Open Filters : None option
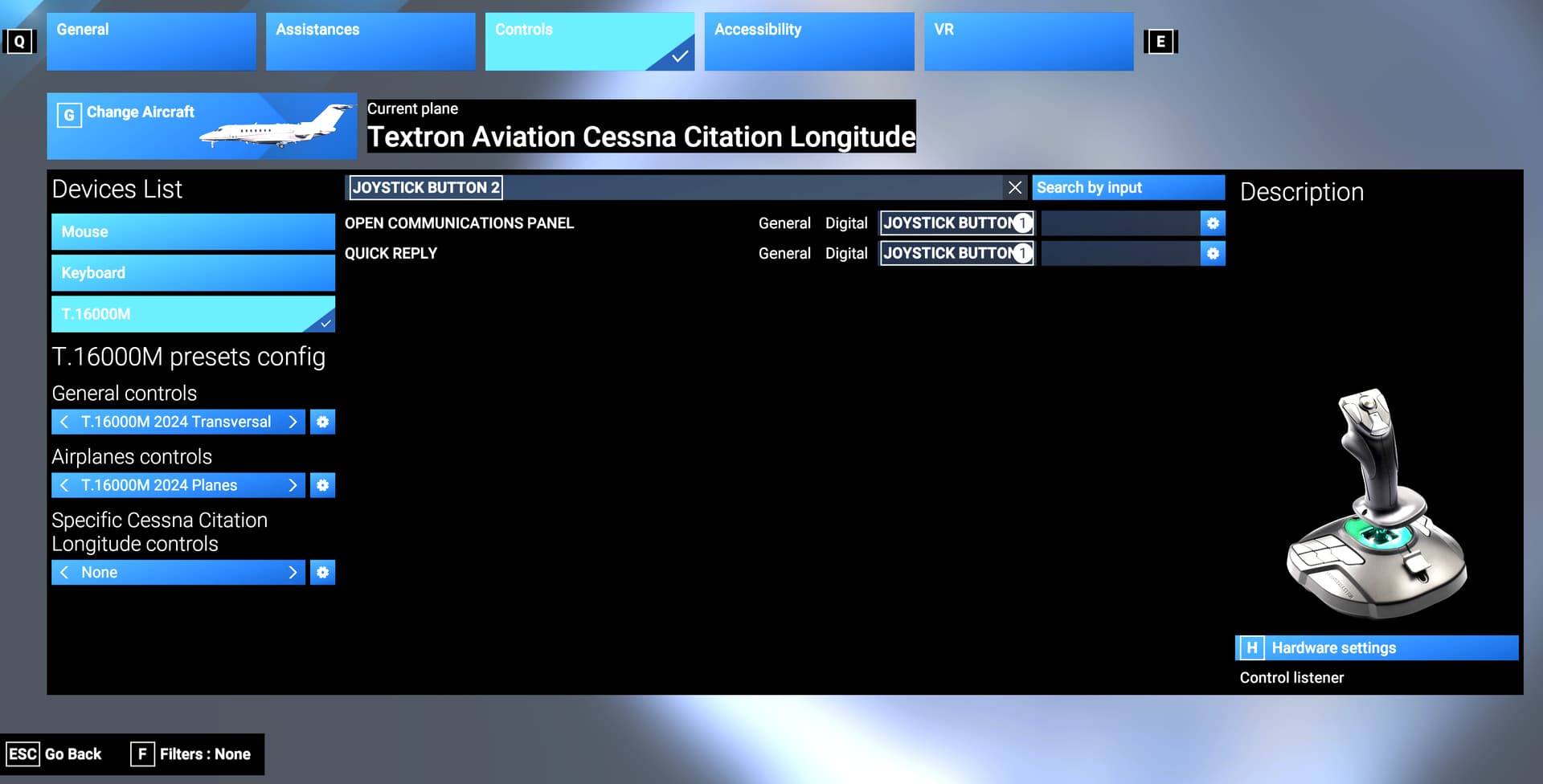Viewport: 1543px width, 784px height. [x=191, y=754]
